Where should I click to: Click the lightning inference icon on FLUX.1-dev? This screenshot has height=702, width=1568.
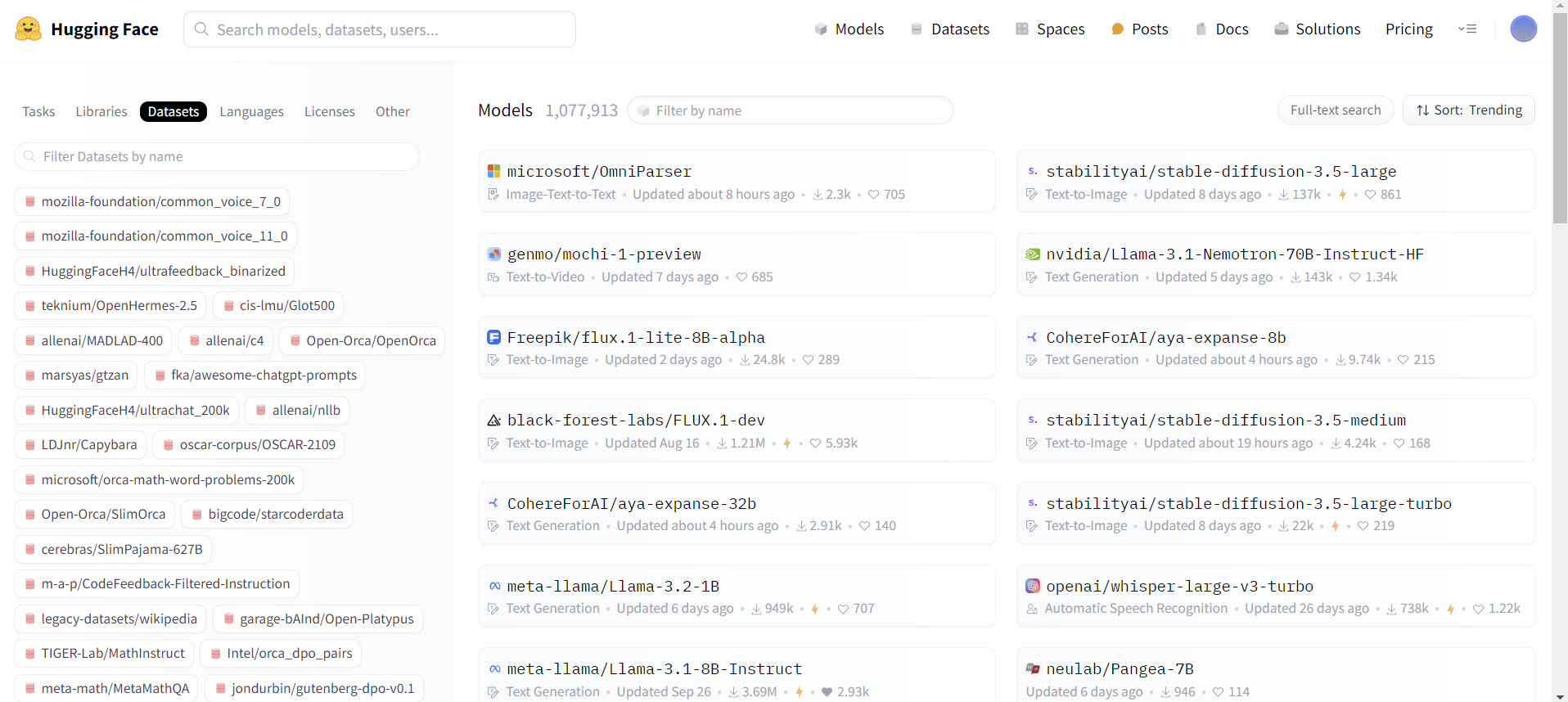click(786, 443)
